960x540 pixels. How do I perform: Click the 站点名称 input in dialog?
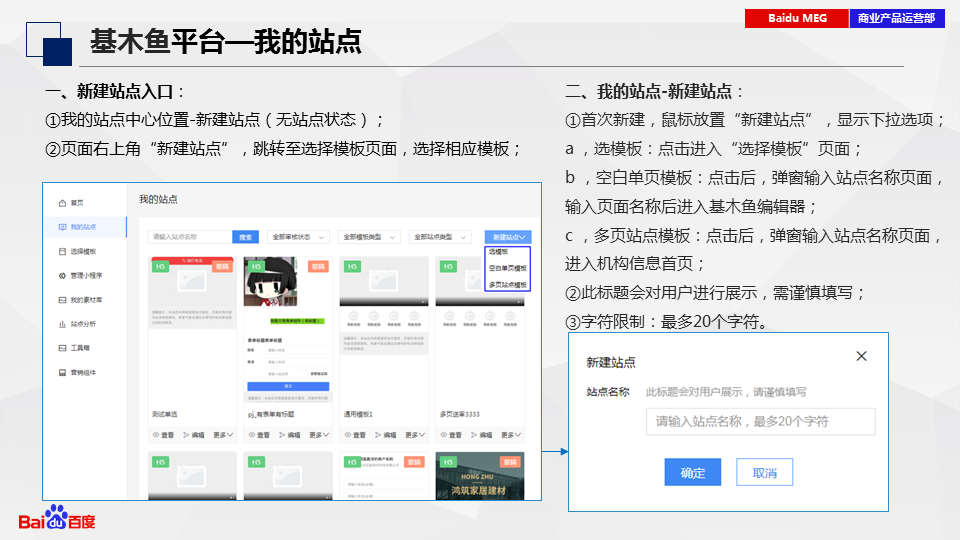tap(760, 421)
